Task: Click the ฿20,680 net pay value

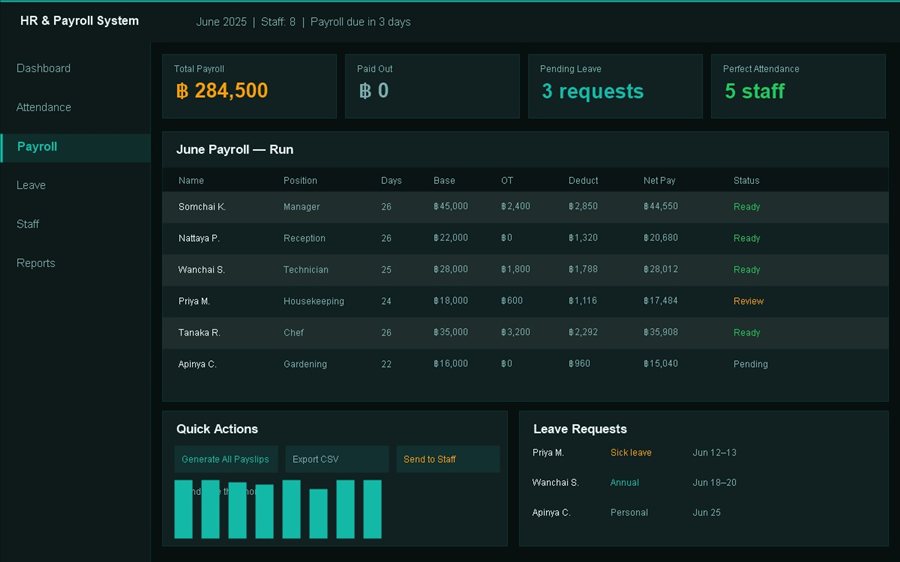Action: [x=661, y=238]
